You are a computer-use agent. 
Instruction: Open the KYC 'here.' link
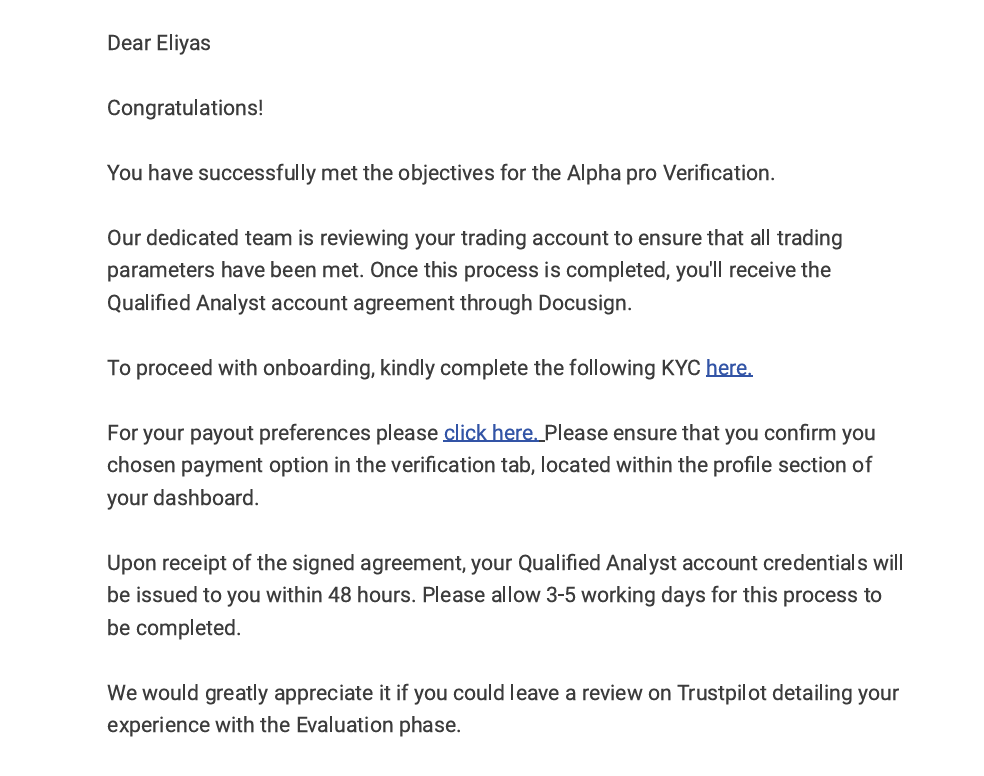point(729,368)
